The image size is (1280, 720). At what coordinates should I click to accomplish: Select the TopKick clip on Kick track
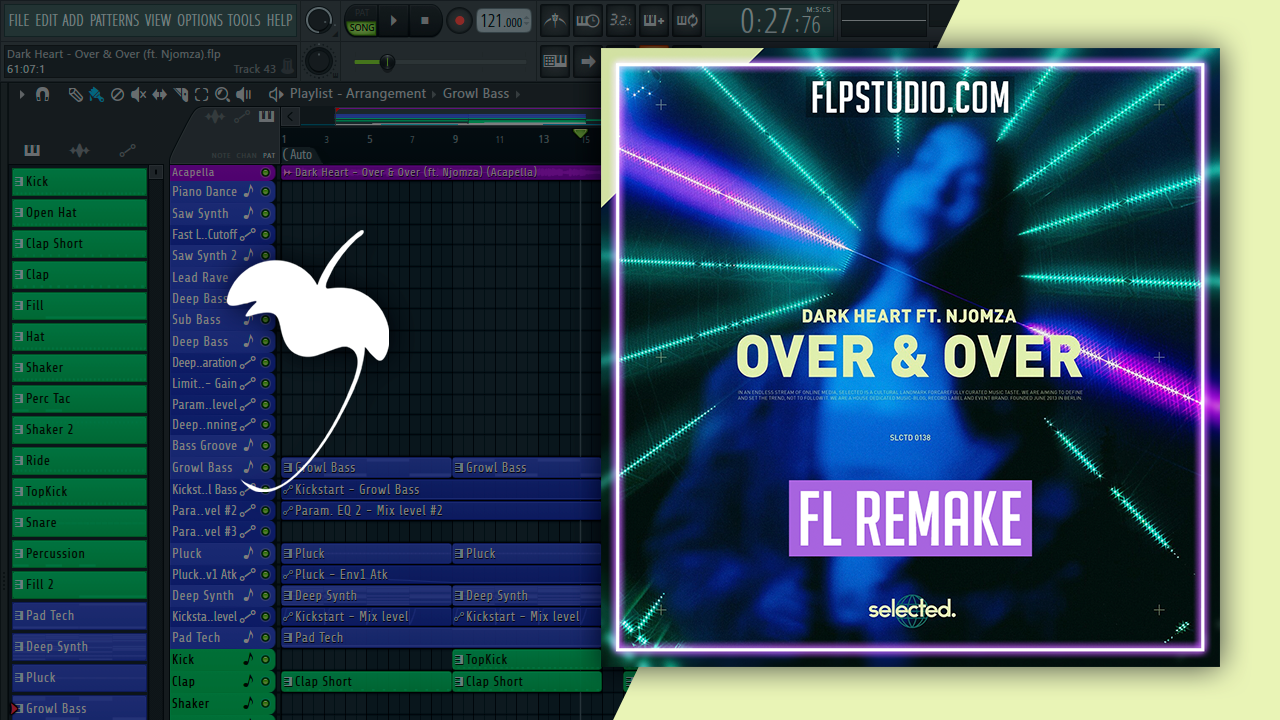(x=527, y=660)
